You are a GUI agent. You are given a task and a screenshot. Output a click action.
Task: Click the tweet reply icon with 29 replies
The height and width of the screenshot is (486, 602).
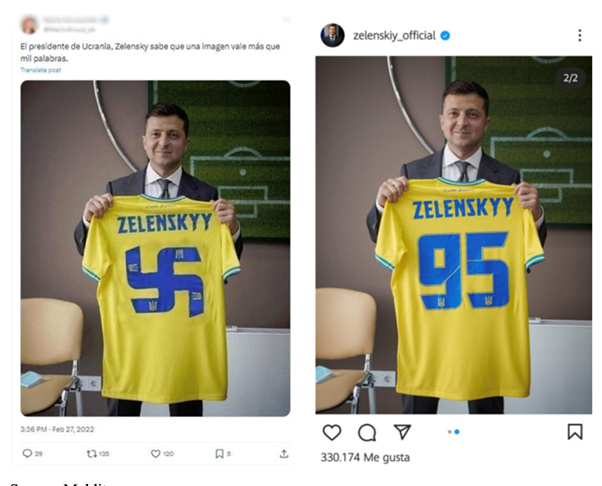pyautogui.click(x=27, y=454)
